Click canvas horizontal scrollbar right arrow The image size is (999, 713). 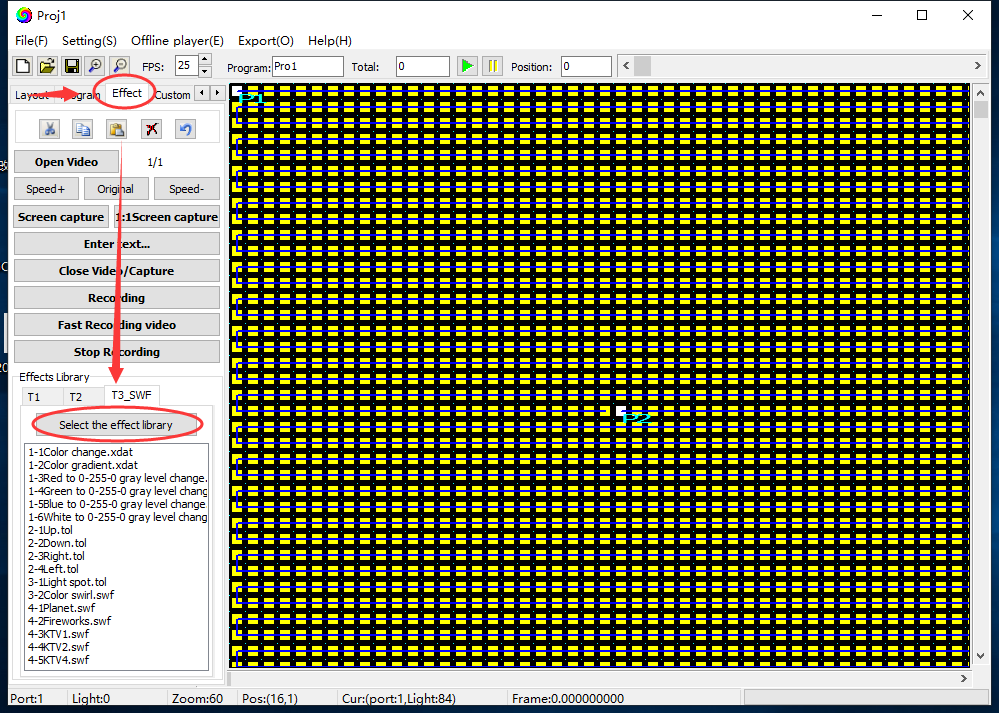pyautogui.click(x=963, y=679)
